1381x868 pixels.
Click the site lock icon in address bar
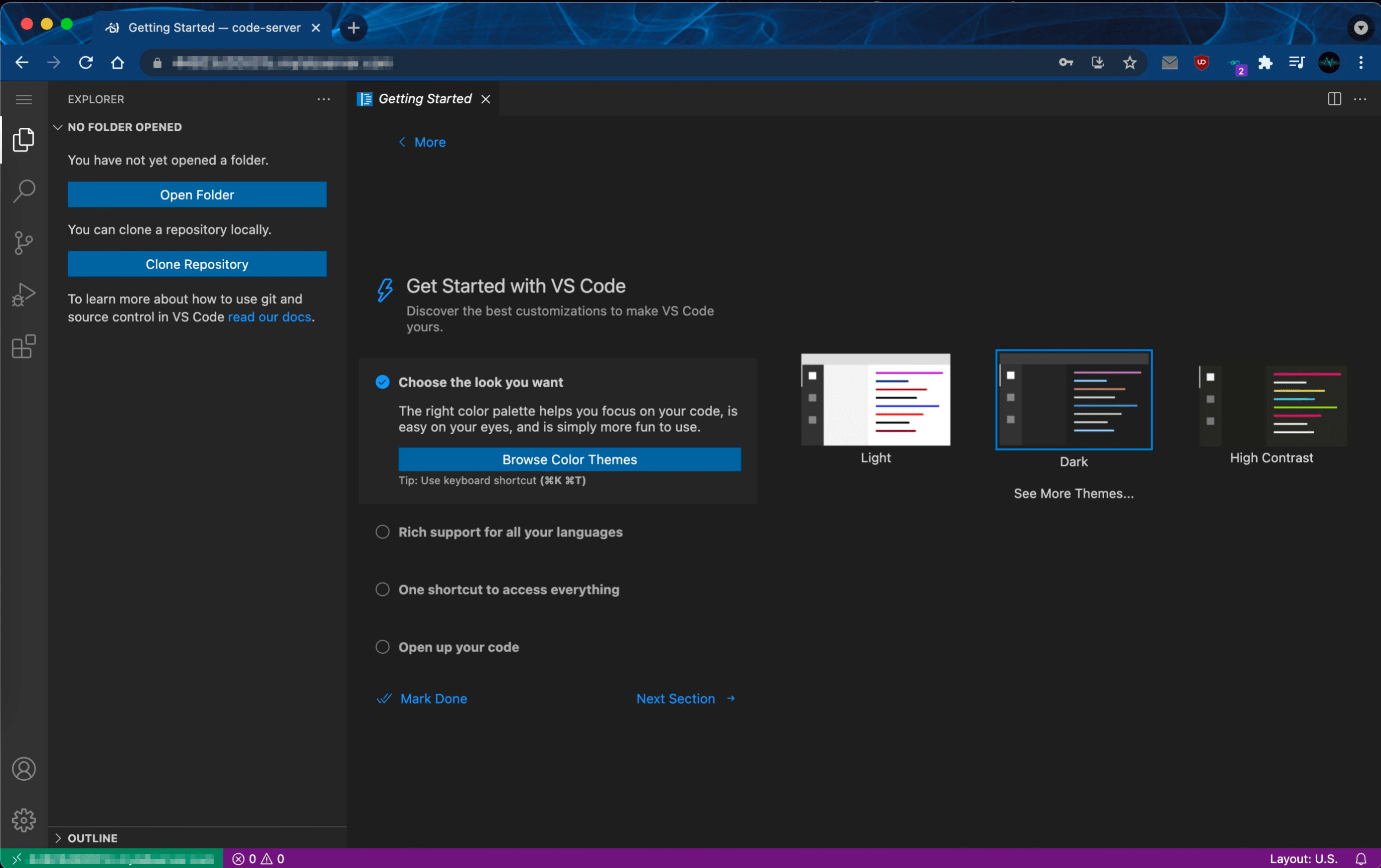(x=157, y=63)
